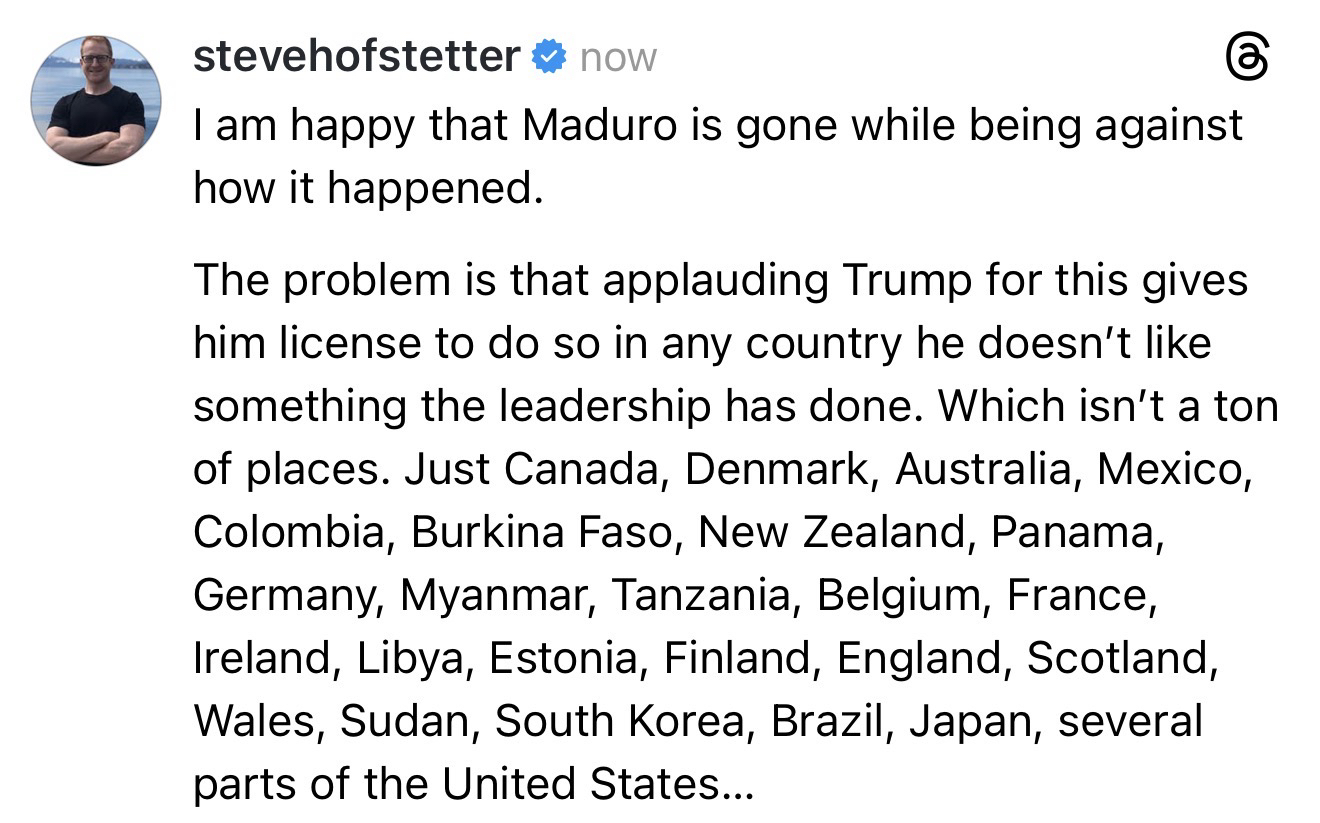Open stevehofstetter's profile picture

click(x=97, y=101)
